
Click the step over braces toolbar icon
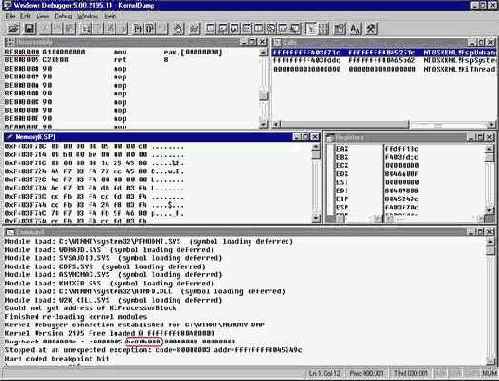(x=150, y=29)
